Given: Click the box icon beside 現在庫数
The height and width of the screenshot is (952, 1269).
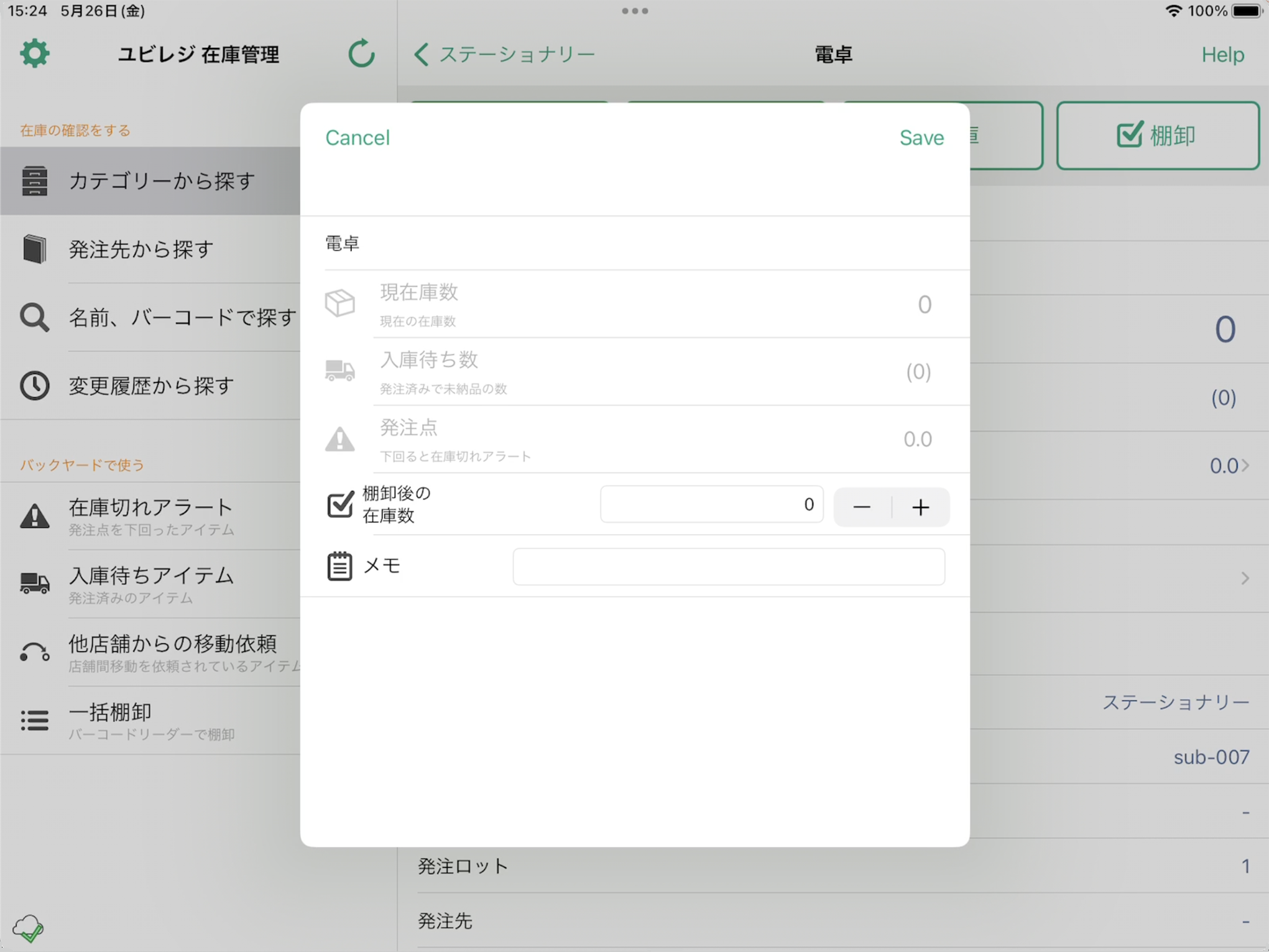Looking at the screenshot, I should [339, 303].
